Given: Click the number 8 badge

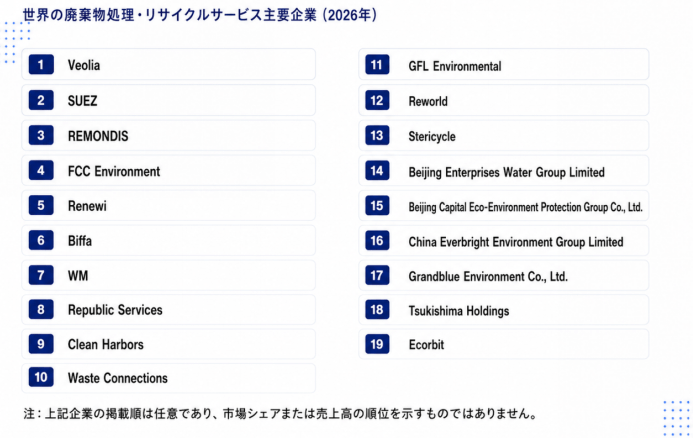Looking at the screenshot, I should pos(41,309).
